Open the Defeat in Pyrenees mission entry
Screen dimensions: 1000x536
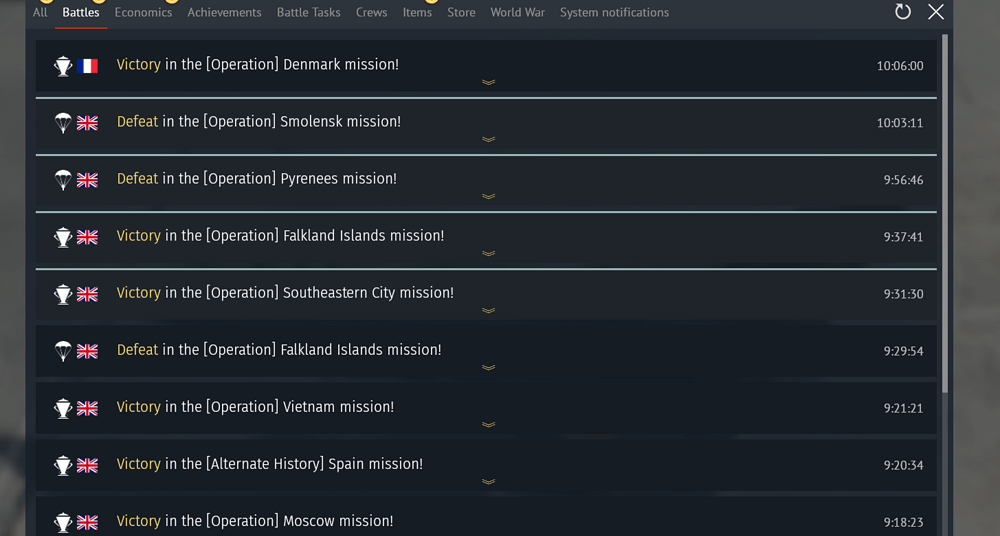click(486, 181)
